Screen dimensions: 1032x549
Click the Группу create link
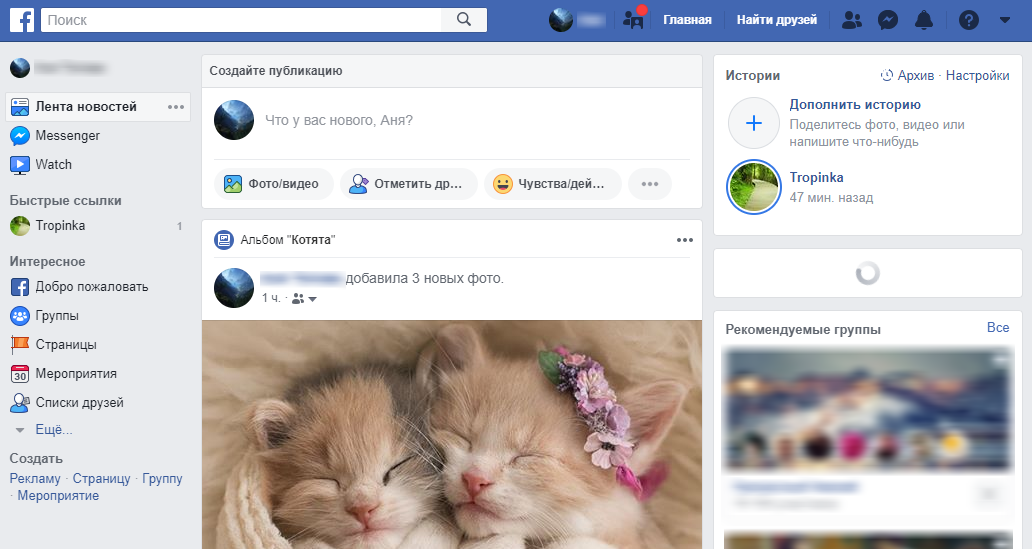click(x=162, y=479)
